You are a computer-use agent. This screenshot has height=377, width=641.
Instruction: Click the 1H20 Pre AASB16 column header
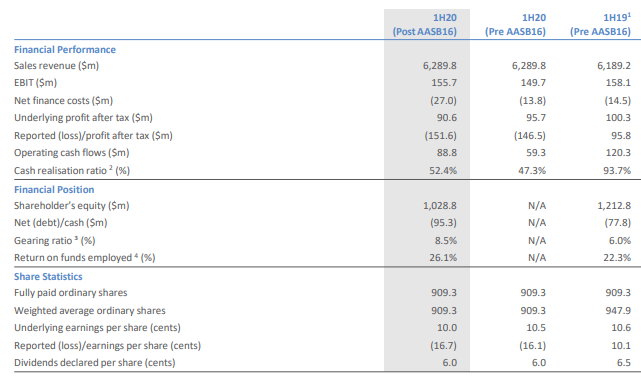point(515,25)
